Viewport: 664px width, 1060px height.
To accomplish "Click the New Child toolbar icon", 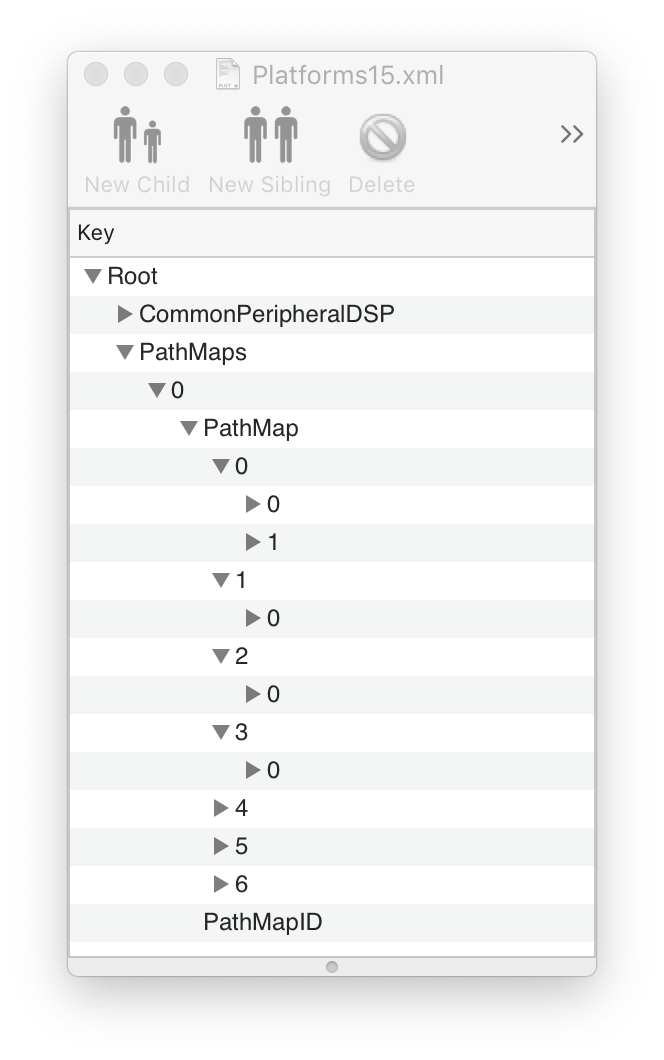I will click(x=137, y=136).
